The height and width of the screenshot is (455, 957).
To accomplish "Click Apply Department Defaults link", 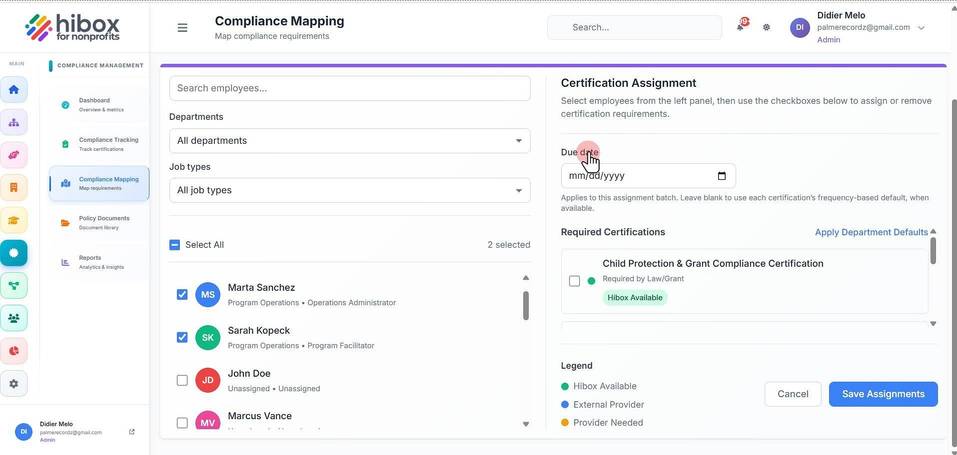I will [x=871, y=232].
